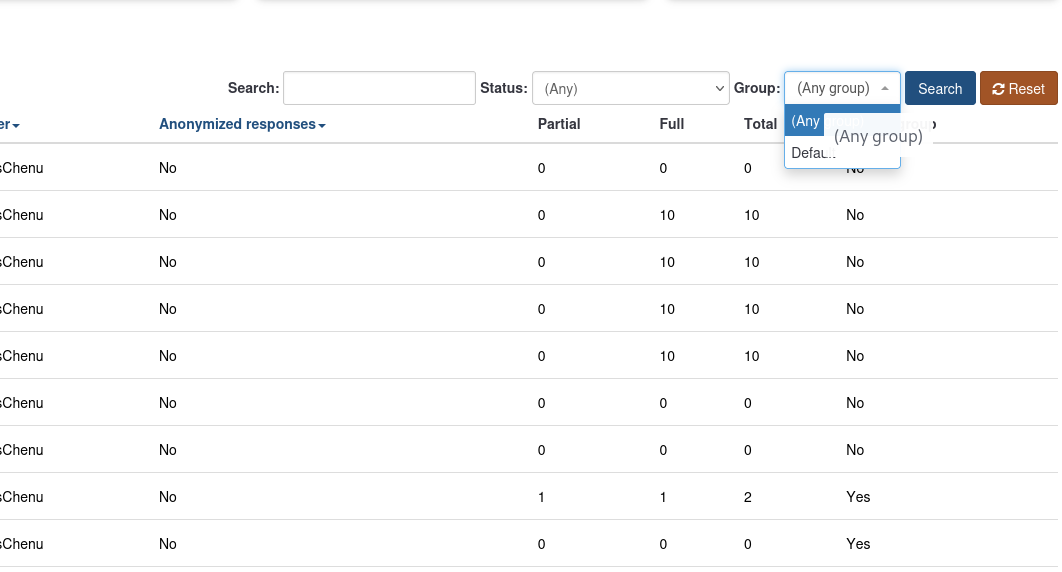
Task: Click the Full column header
Action: [x=672, y=125]
